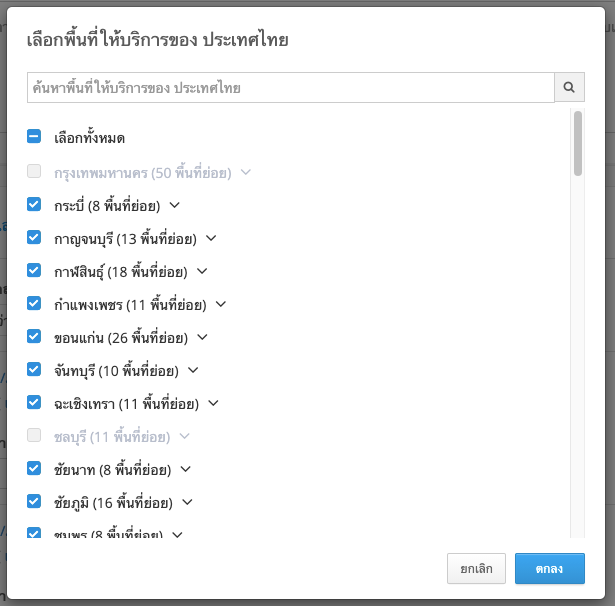Uncheck the กาญจนบุรี checkbox
The width and height of the screenshot is (615, 606).
pos(34,238)
